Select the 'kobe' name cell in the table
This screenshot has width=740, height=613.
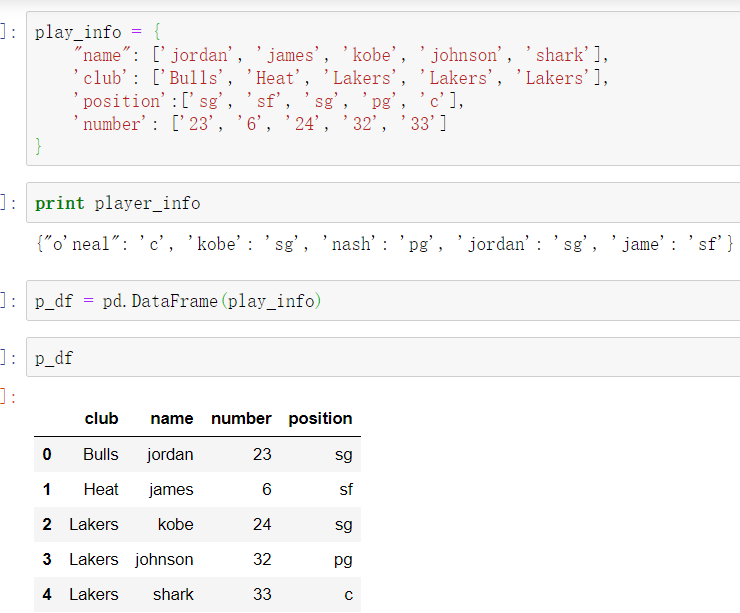[x=176, y=524]
